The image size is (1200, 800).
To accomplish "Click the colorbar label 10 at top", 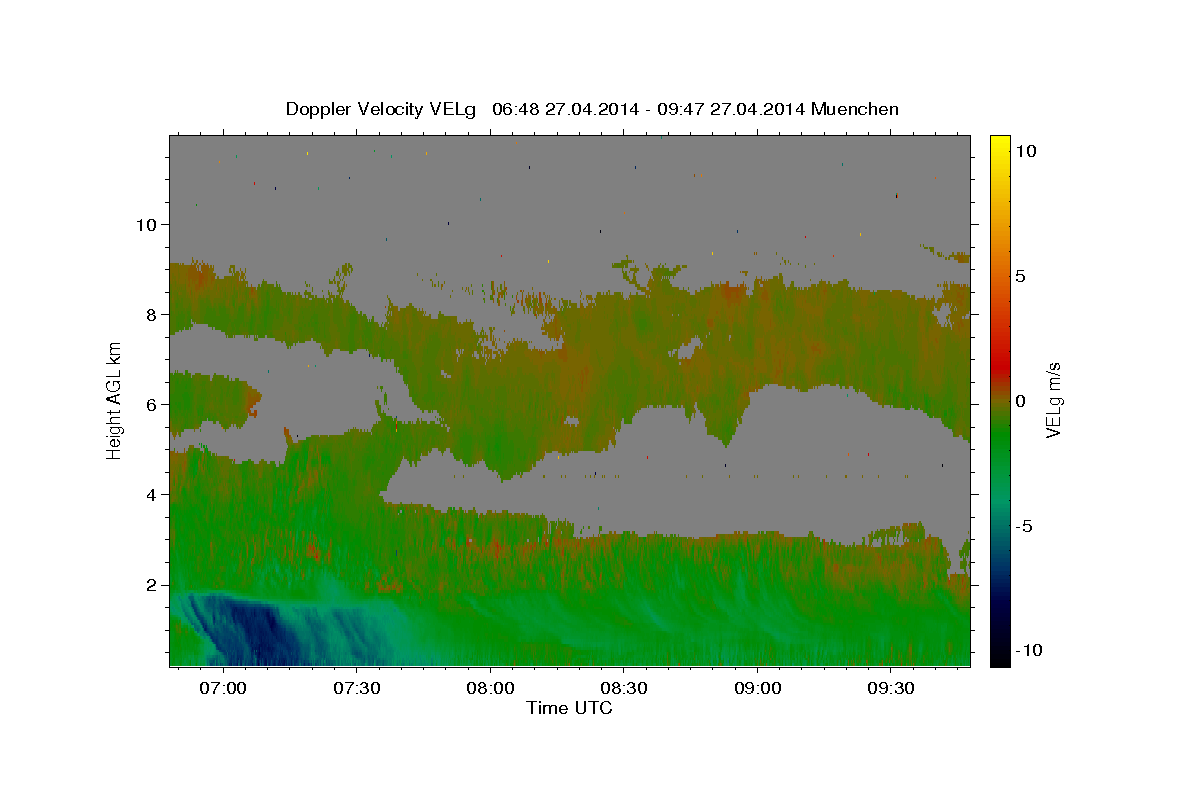I will coord(1026,151).
